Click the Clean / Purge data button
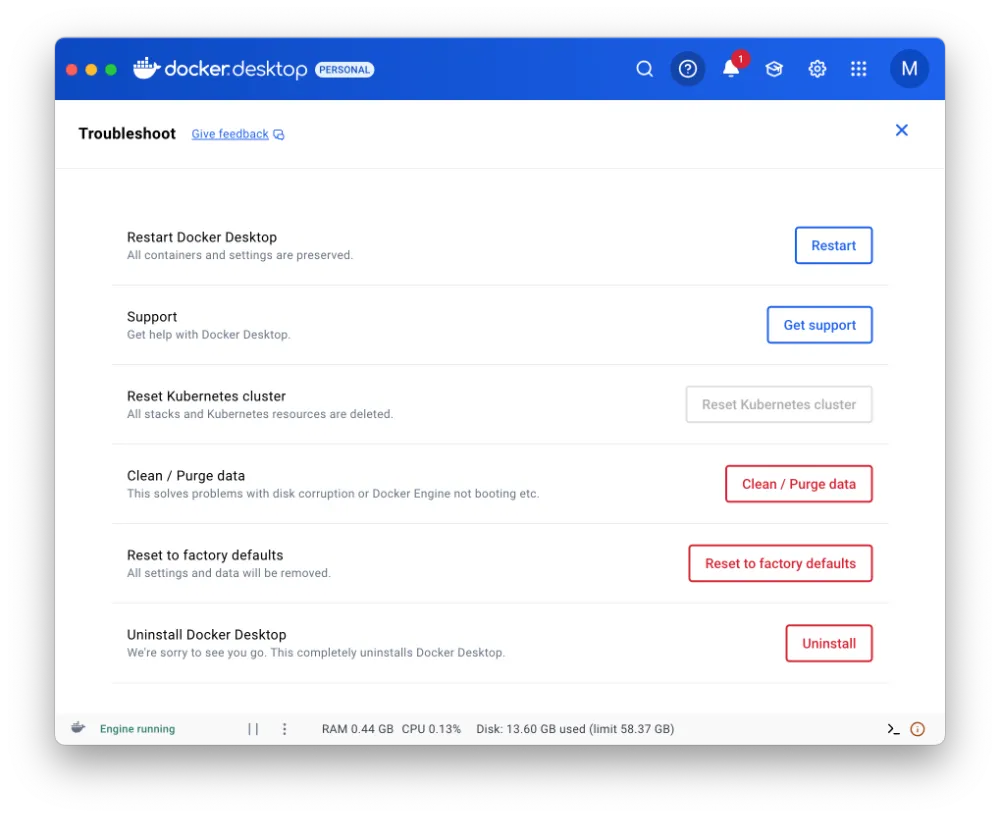 pyautogui.click(x=798, y=484)
